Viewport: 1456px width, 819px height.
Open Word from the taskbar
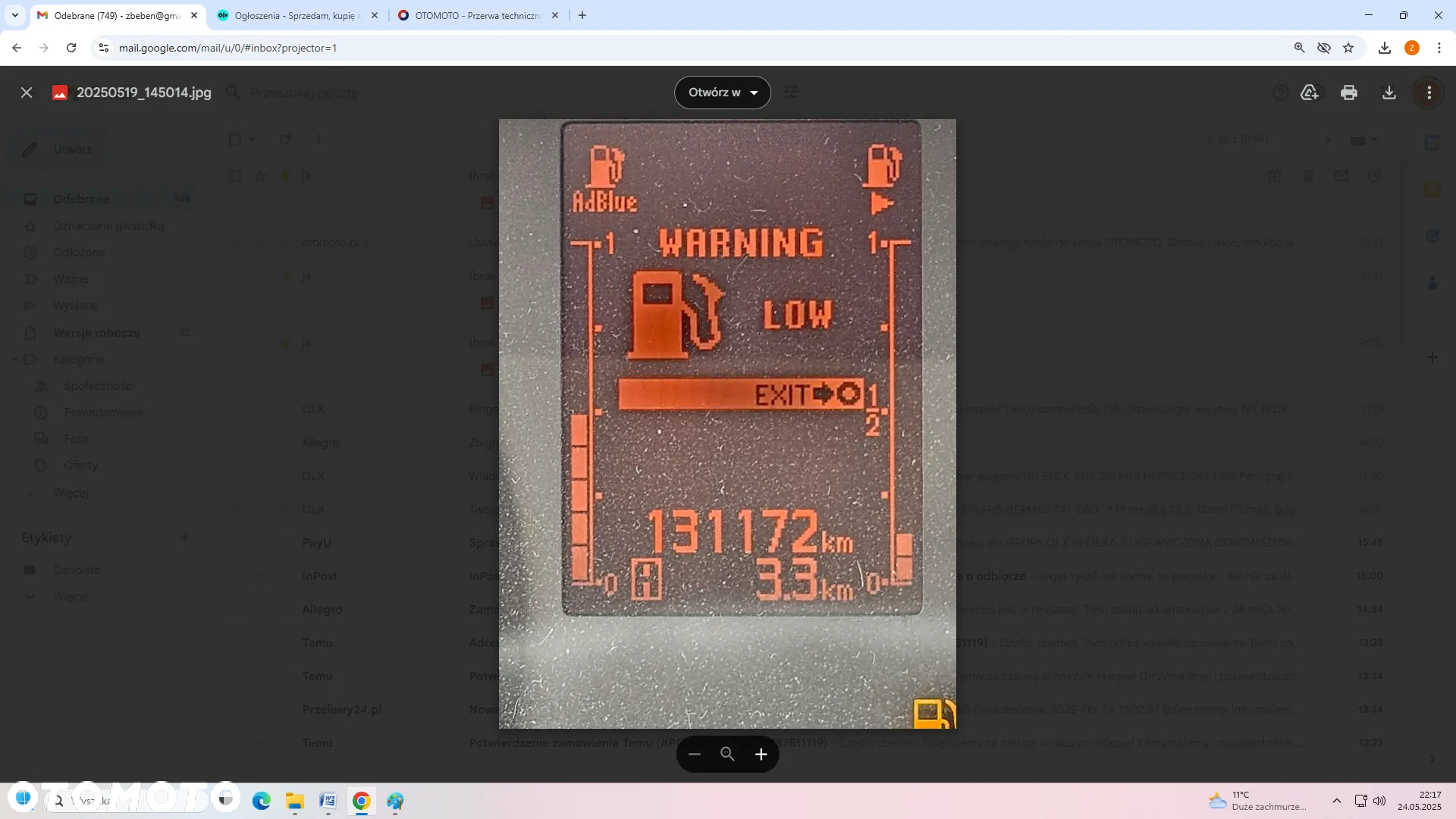tap(328, 801)
